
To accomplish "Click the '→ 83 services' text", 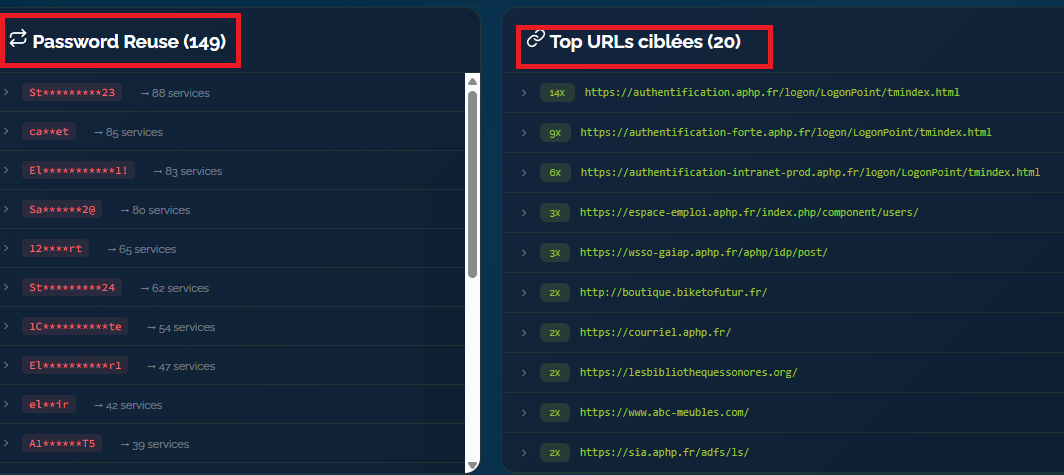I will (x=188, y=171).
